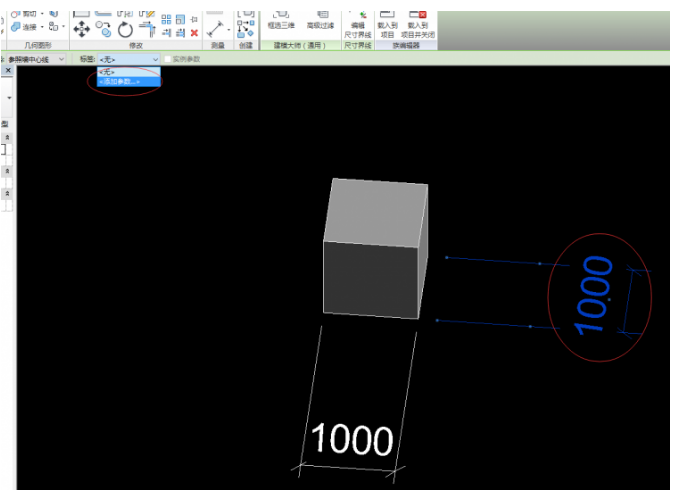This screenshot has width=692, height=500.
Task: Select the <无> option in label list
Action: 108,72
